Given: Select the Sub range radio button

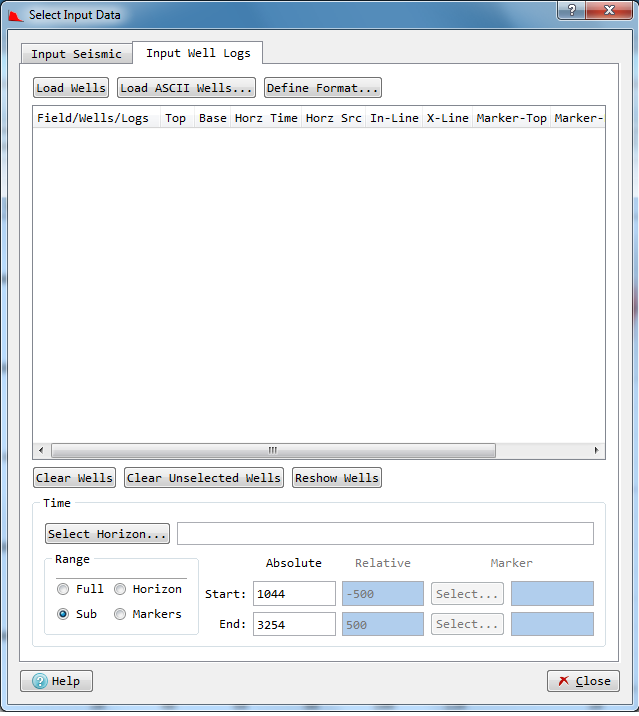Looking at the screenshot, I should pyautogui.click(x=63, y=614).
